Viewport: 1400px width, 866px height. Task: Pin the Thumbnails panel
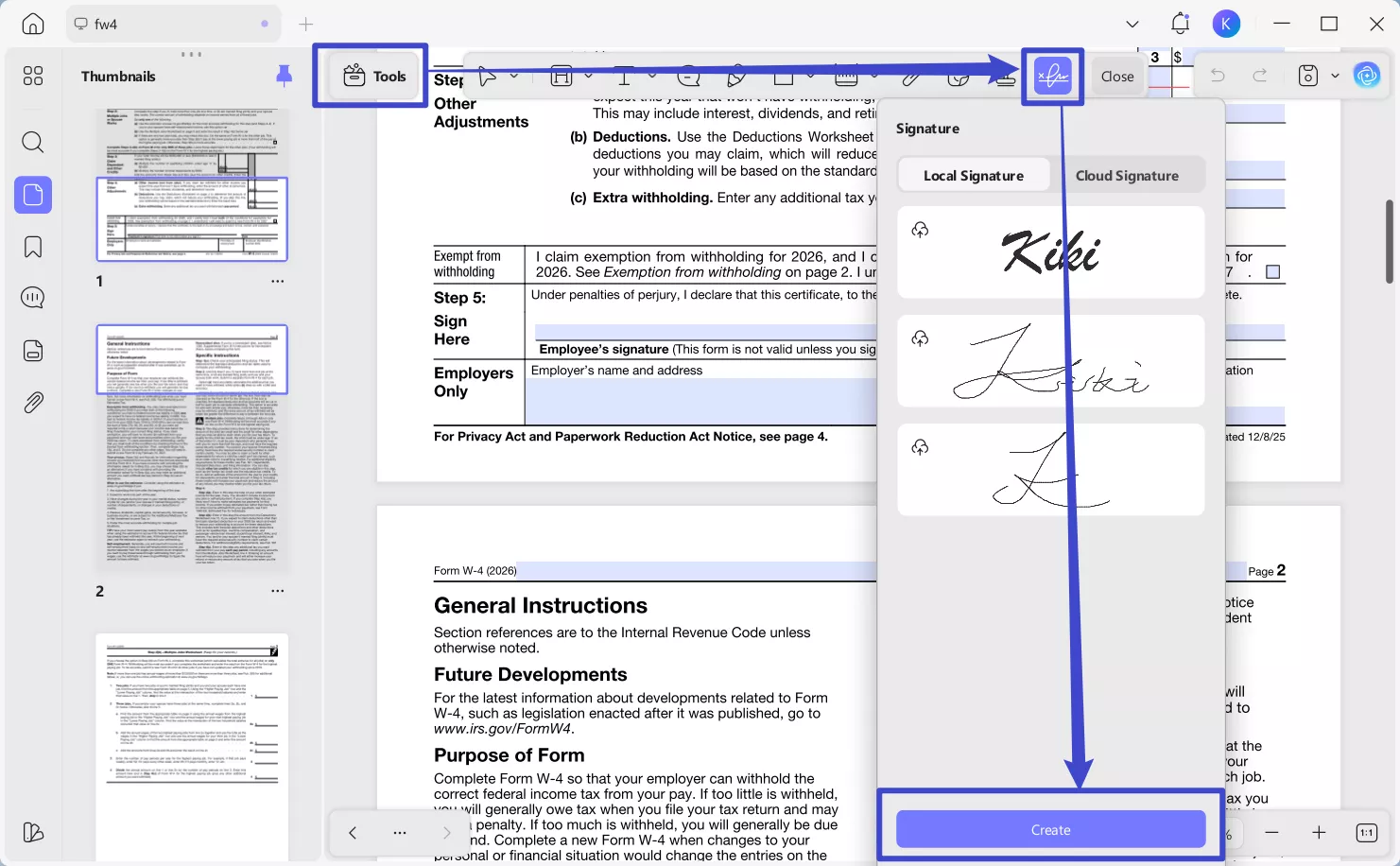coord(284,76)
